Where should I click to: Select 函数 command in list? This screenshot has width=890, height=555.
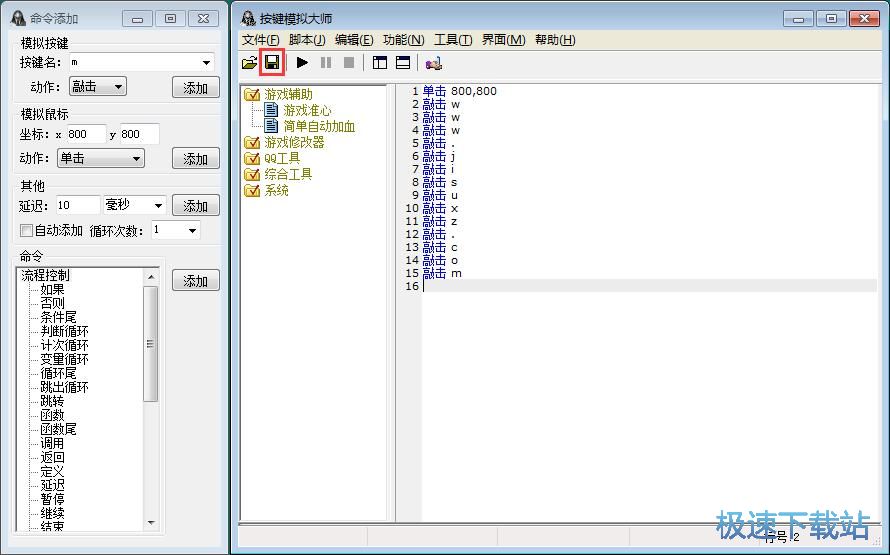point(52,415)
